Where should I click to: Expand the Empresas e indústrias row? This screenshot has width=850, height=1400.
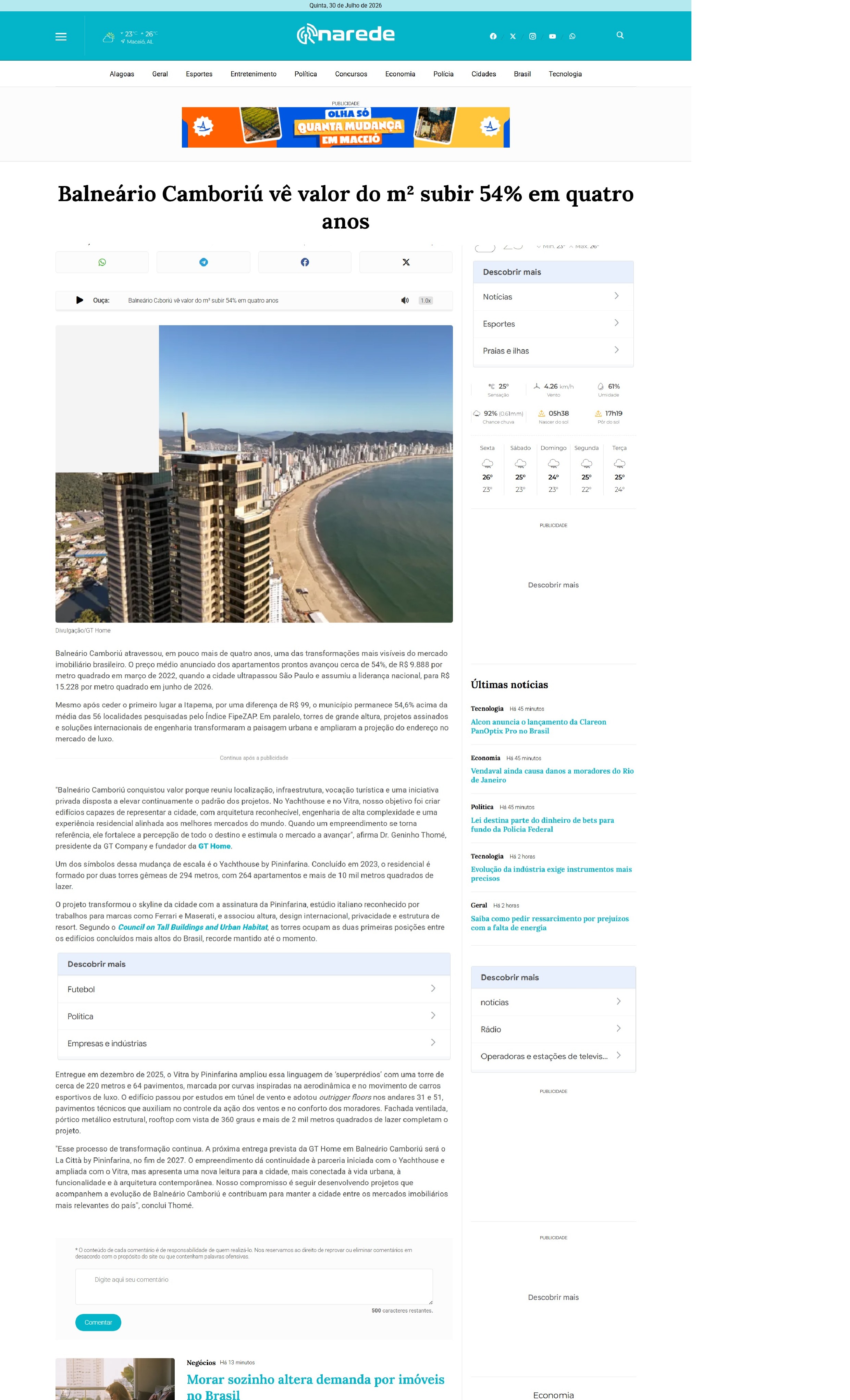[254, 1043]
